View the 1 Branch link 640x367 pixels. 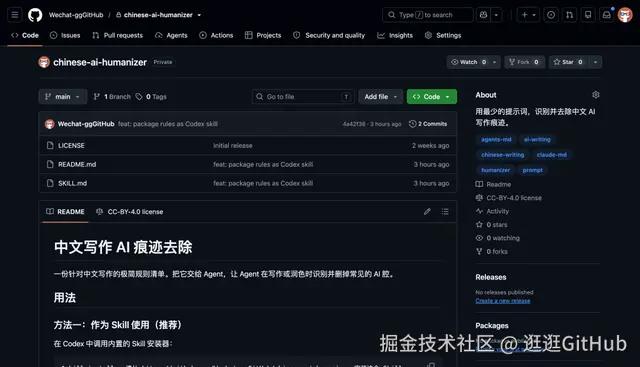pos(112,97)
